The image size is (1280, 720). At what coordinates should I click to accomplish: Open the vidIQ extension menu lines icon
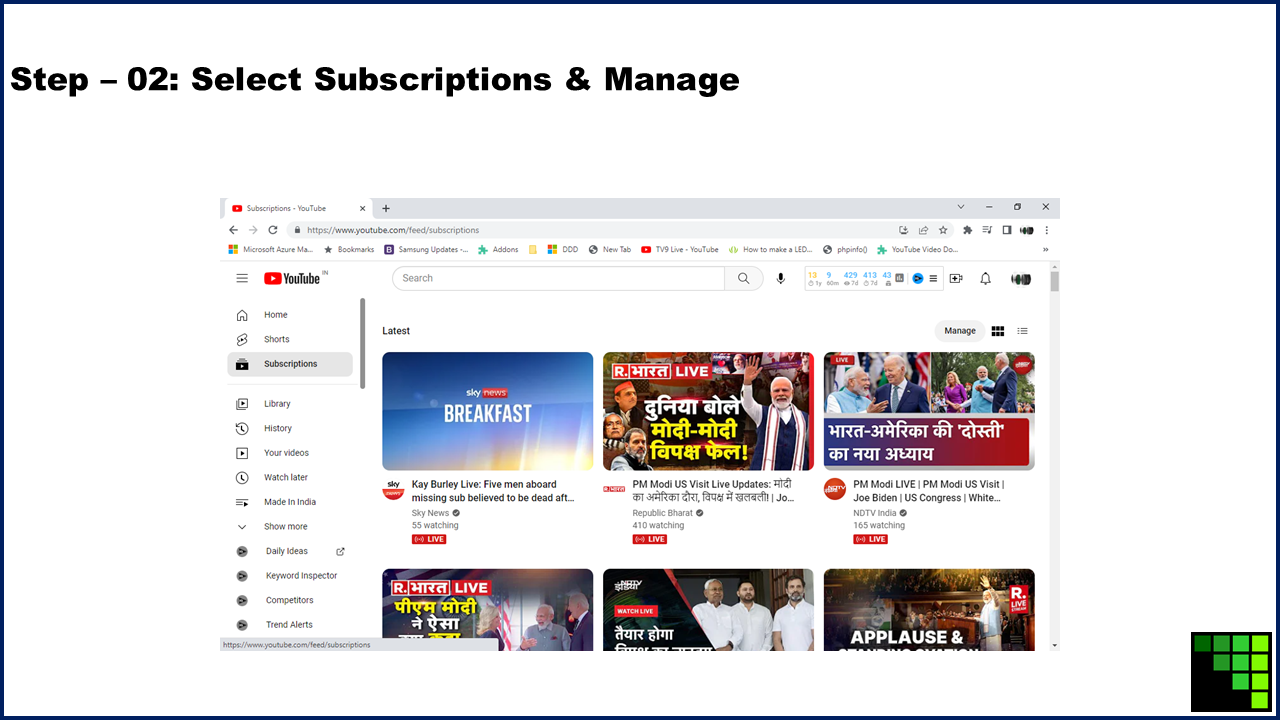point(933,278)
